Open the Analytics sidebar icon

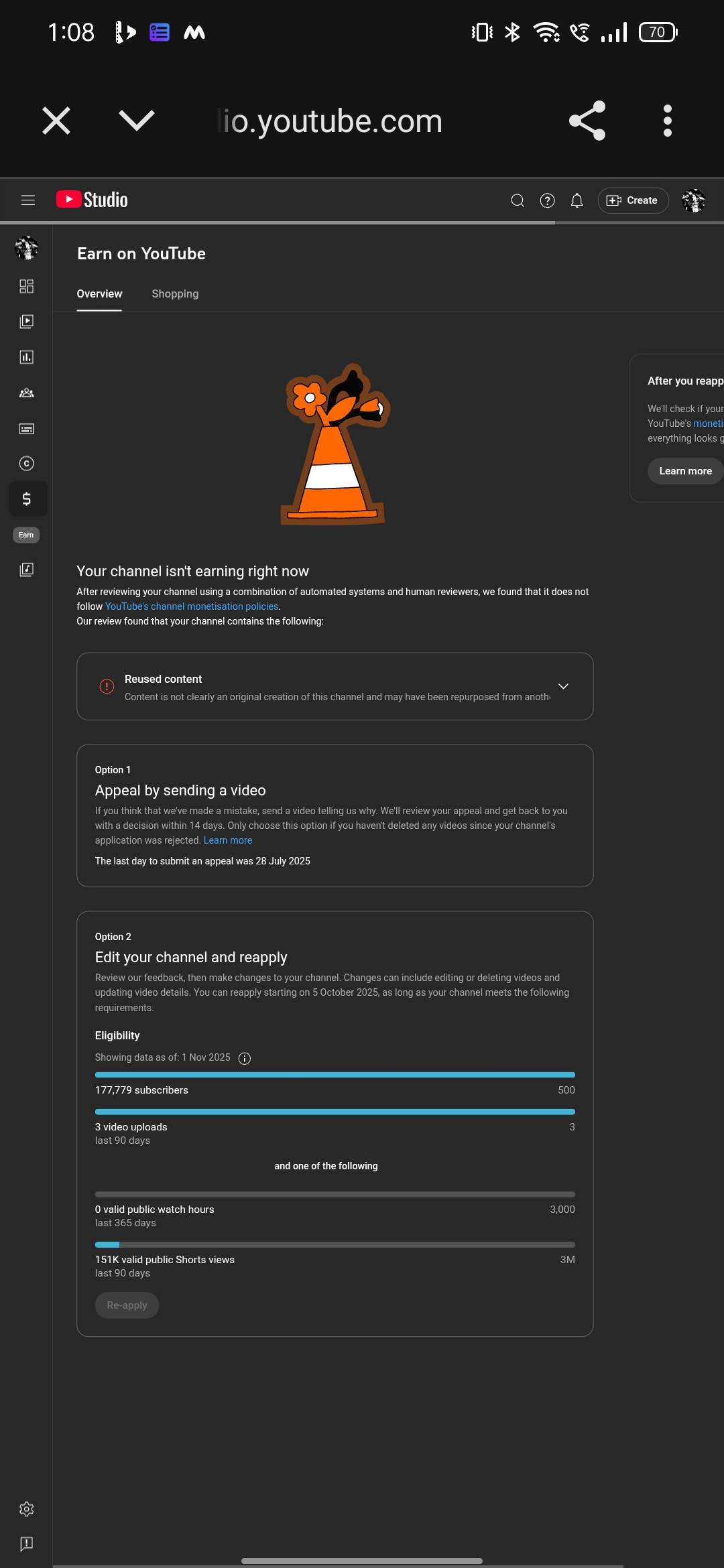[26, 357]
